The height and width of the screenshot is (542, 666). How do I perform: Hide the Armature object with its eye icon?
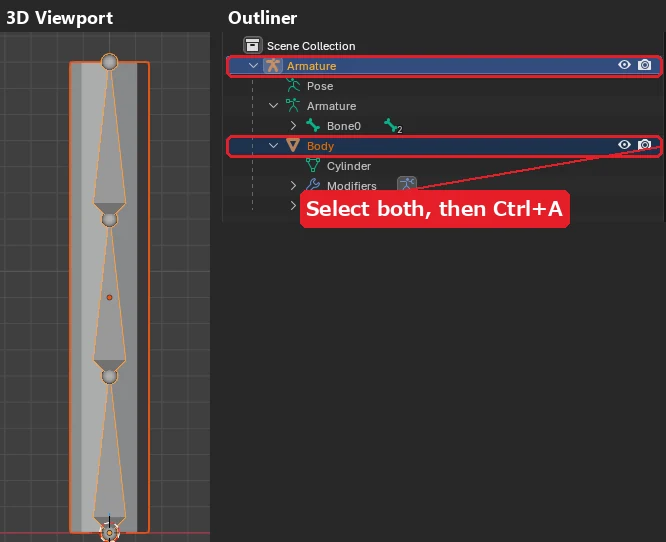pos(624,65)
